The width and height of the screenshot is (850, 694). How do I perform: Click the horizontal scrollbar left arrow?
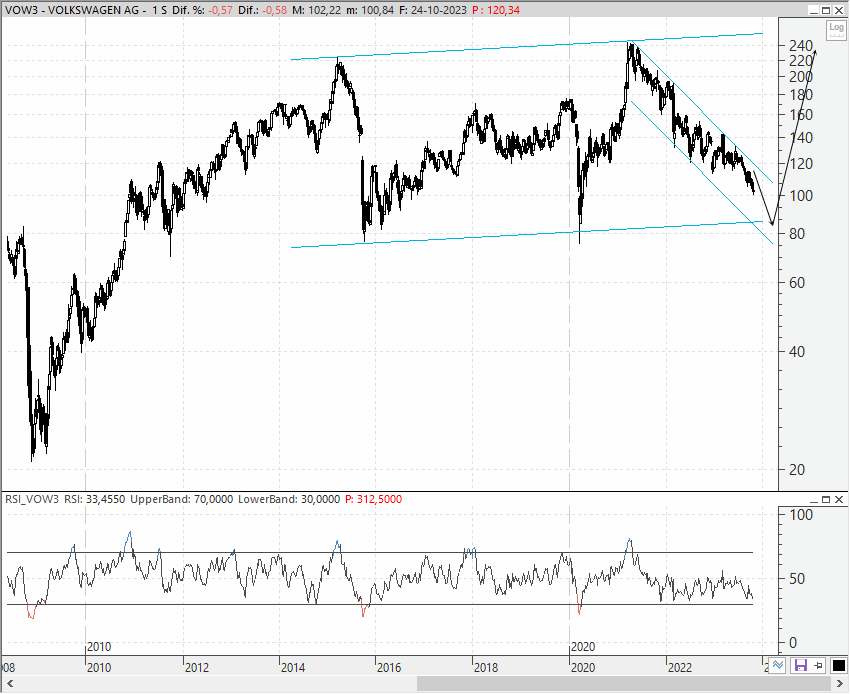[9, 684]
